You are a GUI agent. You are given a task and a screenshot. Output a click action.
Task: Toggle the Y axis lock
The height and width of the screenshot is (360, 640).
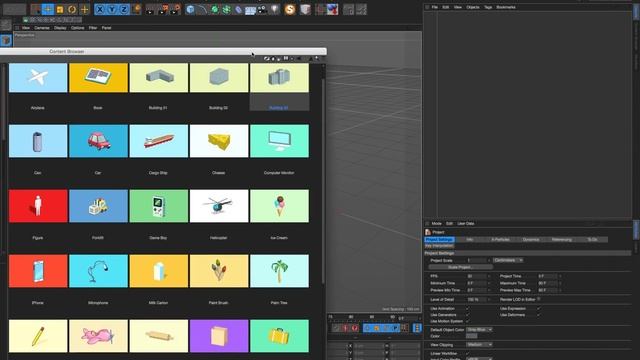point(112,9)
